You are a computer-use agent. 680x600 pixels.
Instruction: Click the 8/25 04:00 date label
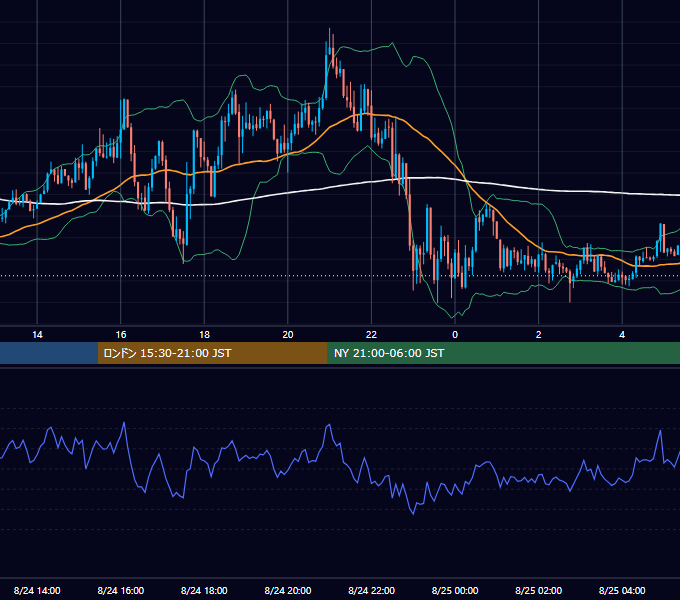pos(622,590)
